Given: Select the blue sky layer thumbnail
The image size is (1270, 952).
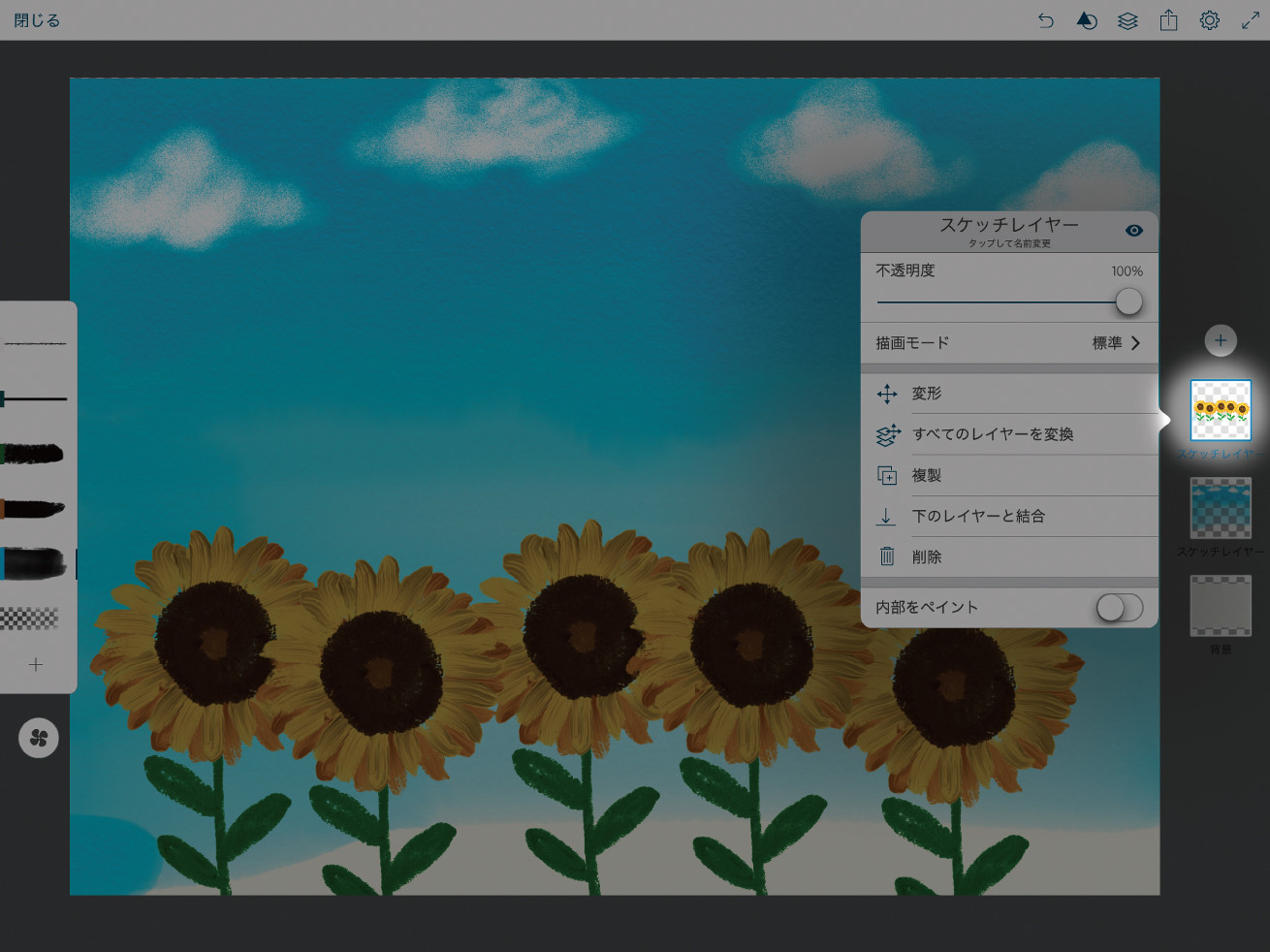Looking at the screenshot, I should tap(1221, 508).
